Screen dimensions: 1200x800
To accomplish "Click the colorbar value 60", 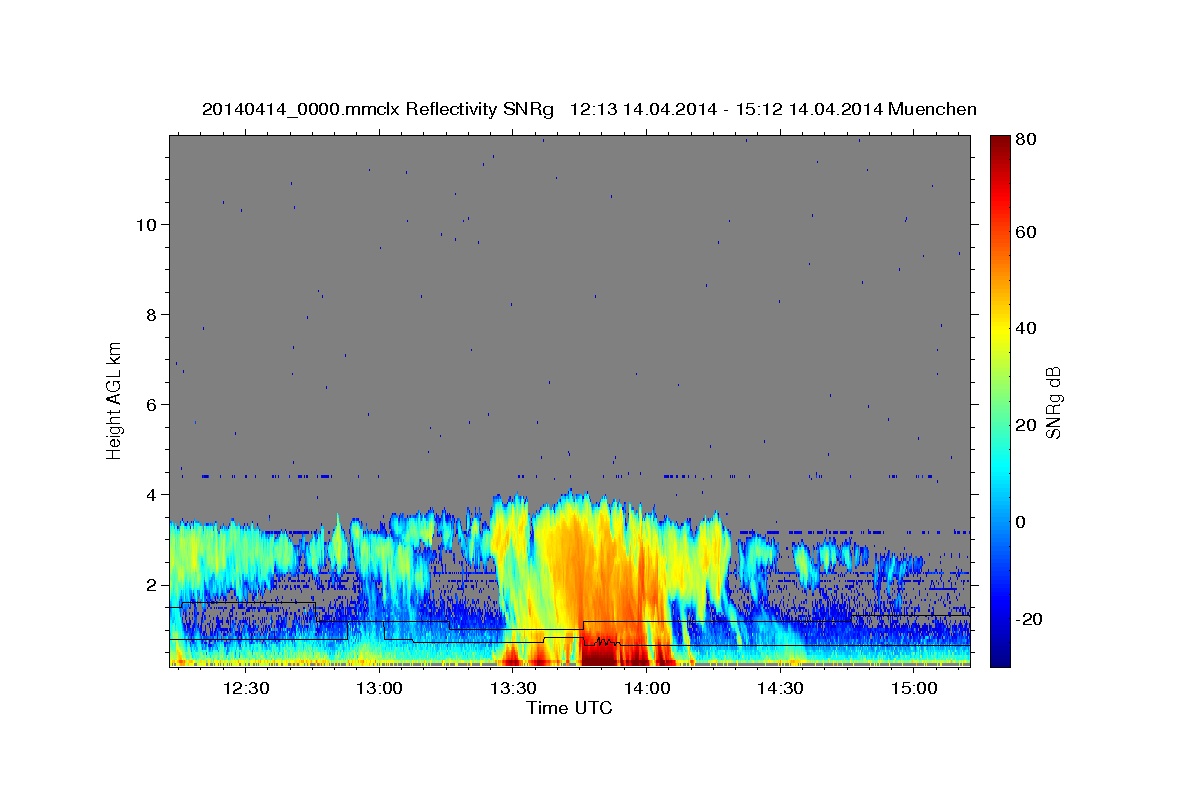I will tap(1025, 232).
